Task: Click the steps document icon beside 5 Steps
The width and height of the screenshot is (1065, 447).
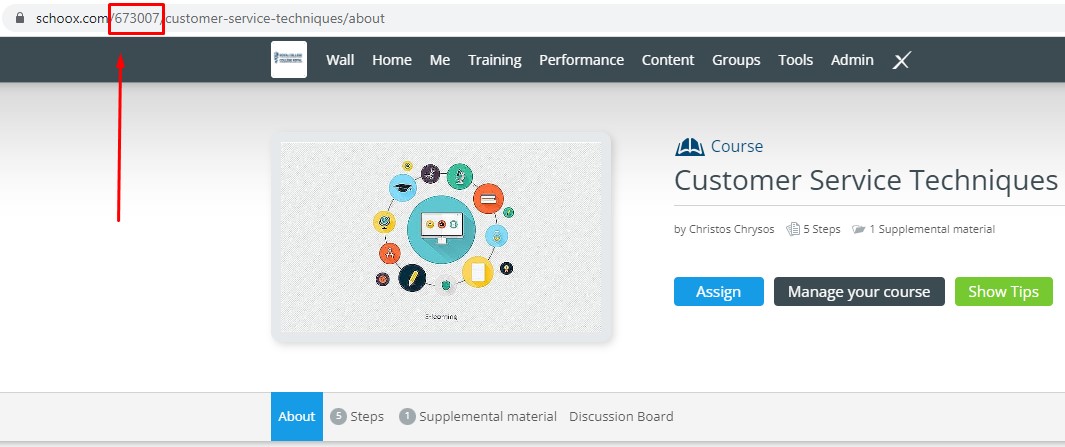Action: (792, 229)
